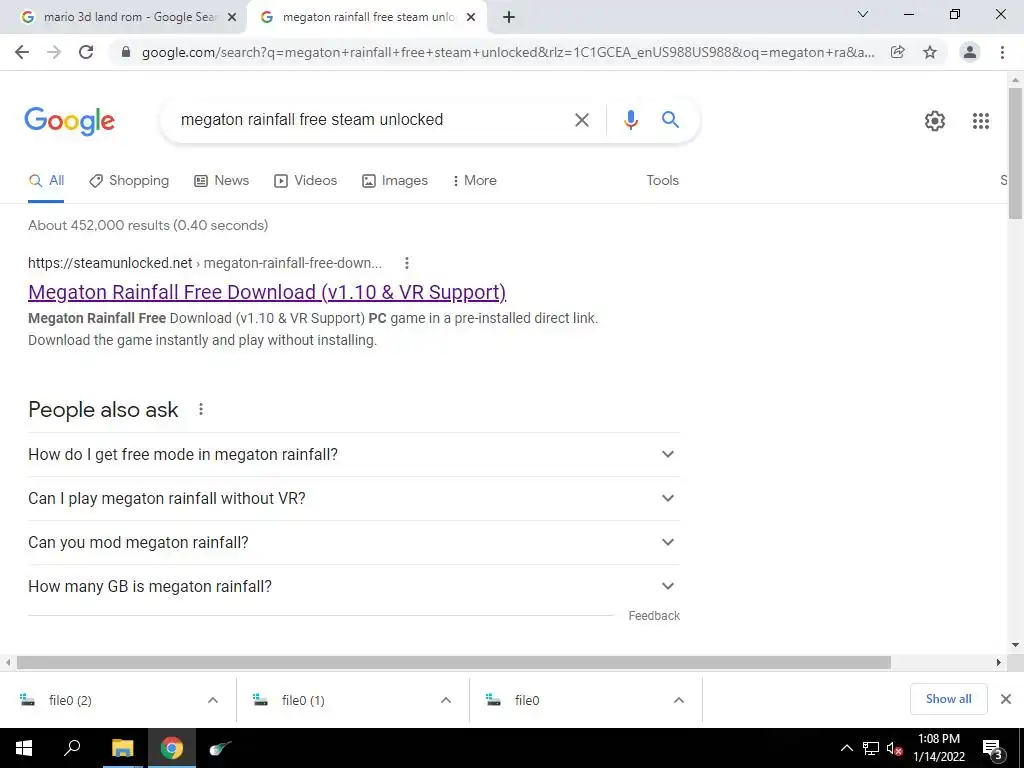Bookmark this page with the star icon
1024x768 pixels.
coord(930,52)
